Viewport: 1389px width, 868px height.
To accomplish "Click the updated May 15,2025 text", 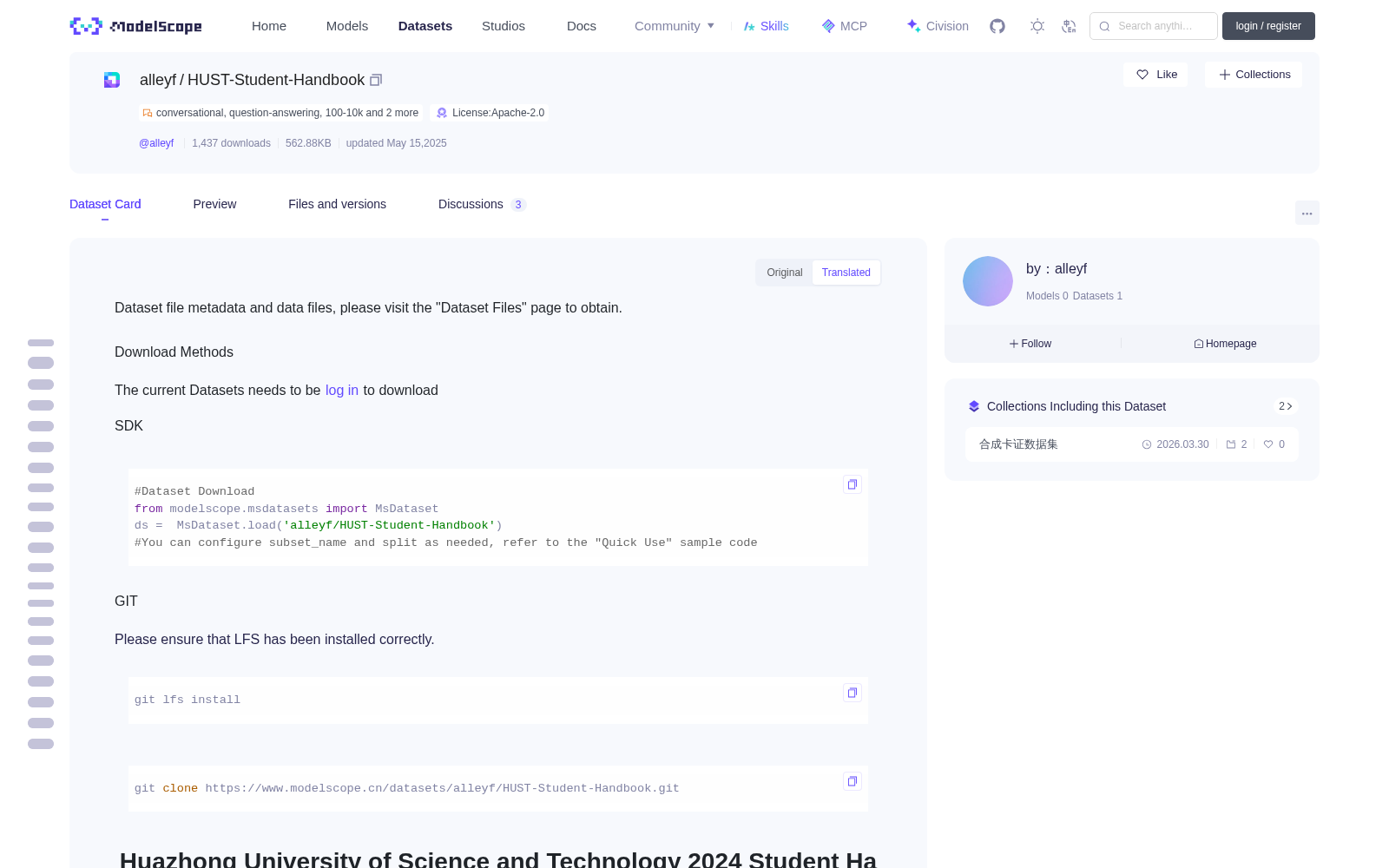I will (397, 143).
